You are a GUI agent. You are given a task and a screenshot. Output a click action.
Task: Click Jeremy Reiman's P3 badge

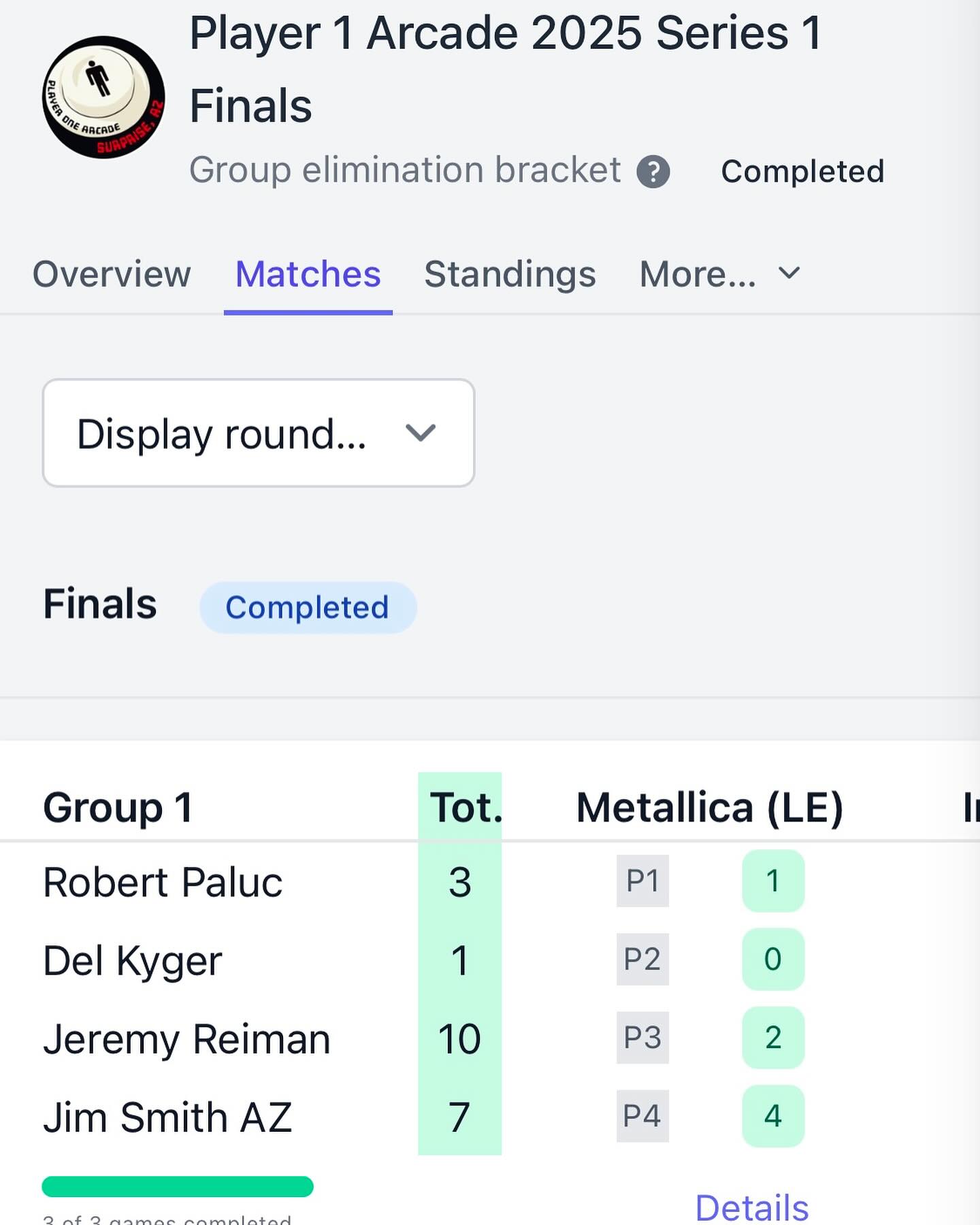click(642, 1037)
